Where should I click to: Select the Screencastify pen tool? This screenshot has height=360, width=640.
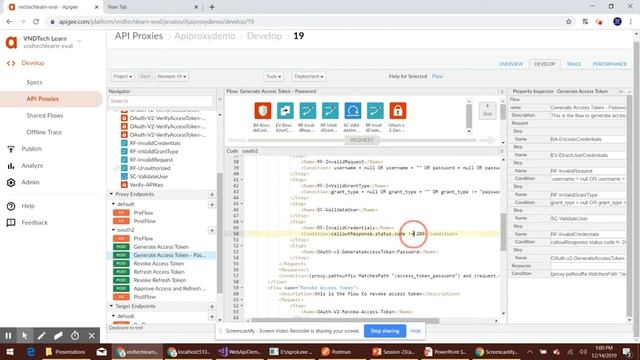tap(41, 336)
